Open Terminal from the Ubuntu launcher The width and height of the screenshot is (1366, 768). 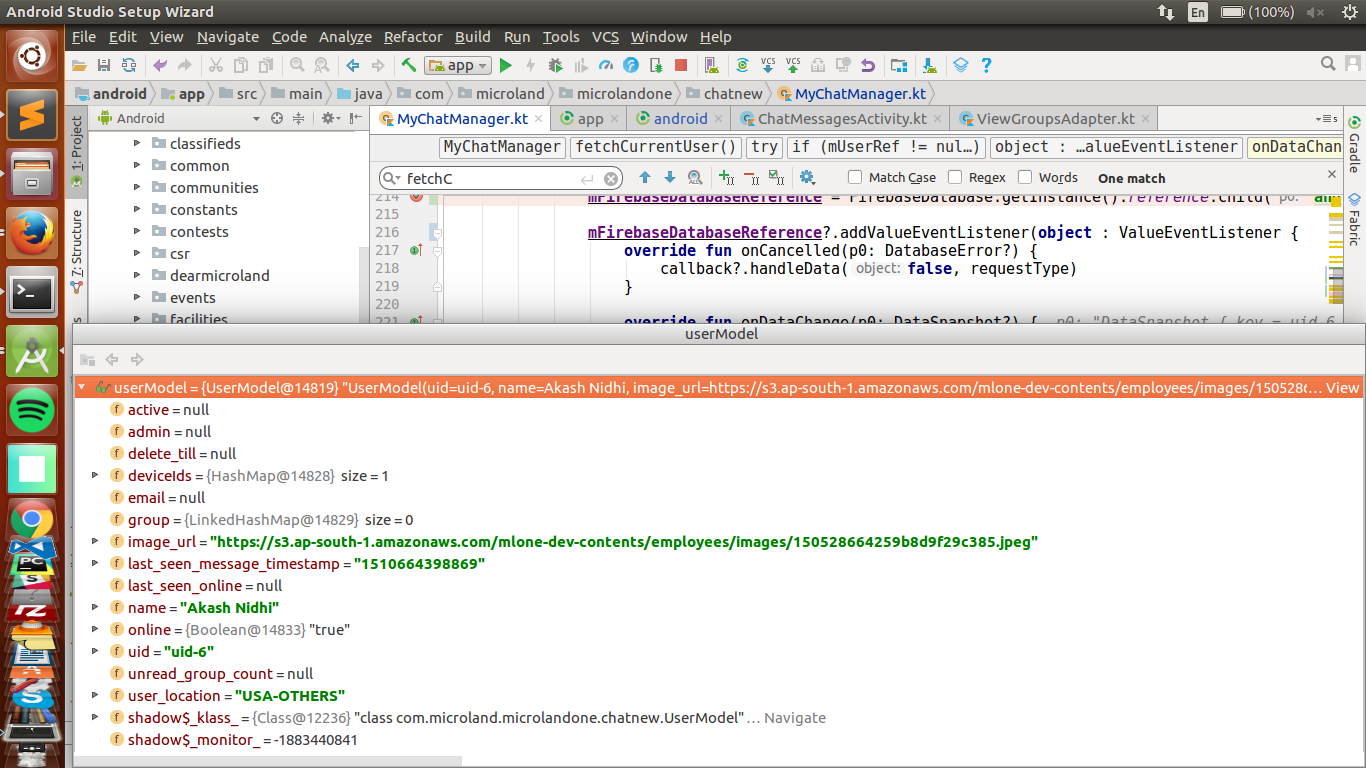click(32, 292)
